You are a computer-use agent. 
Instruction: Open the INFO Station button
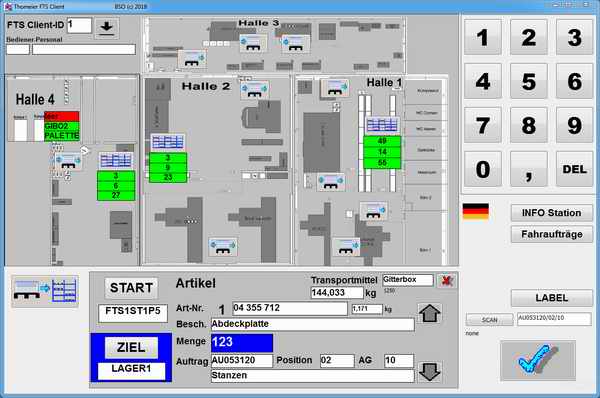[x=551, y=213]
